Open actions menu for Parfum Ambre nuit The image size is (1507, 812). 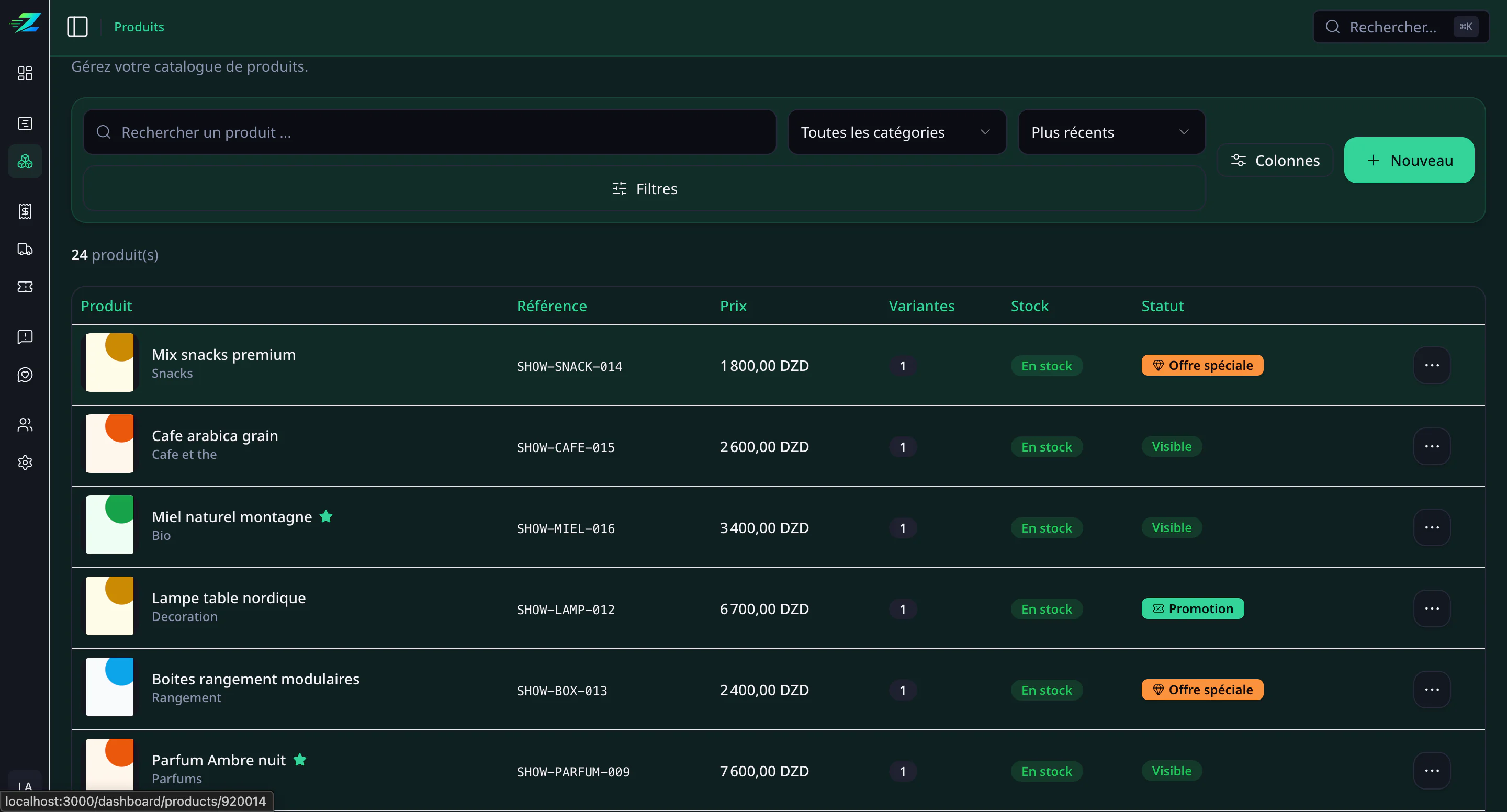[x=1432, y=771]
